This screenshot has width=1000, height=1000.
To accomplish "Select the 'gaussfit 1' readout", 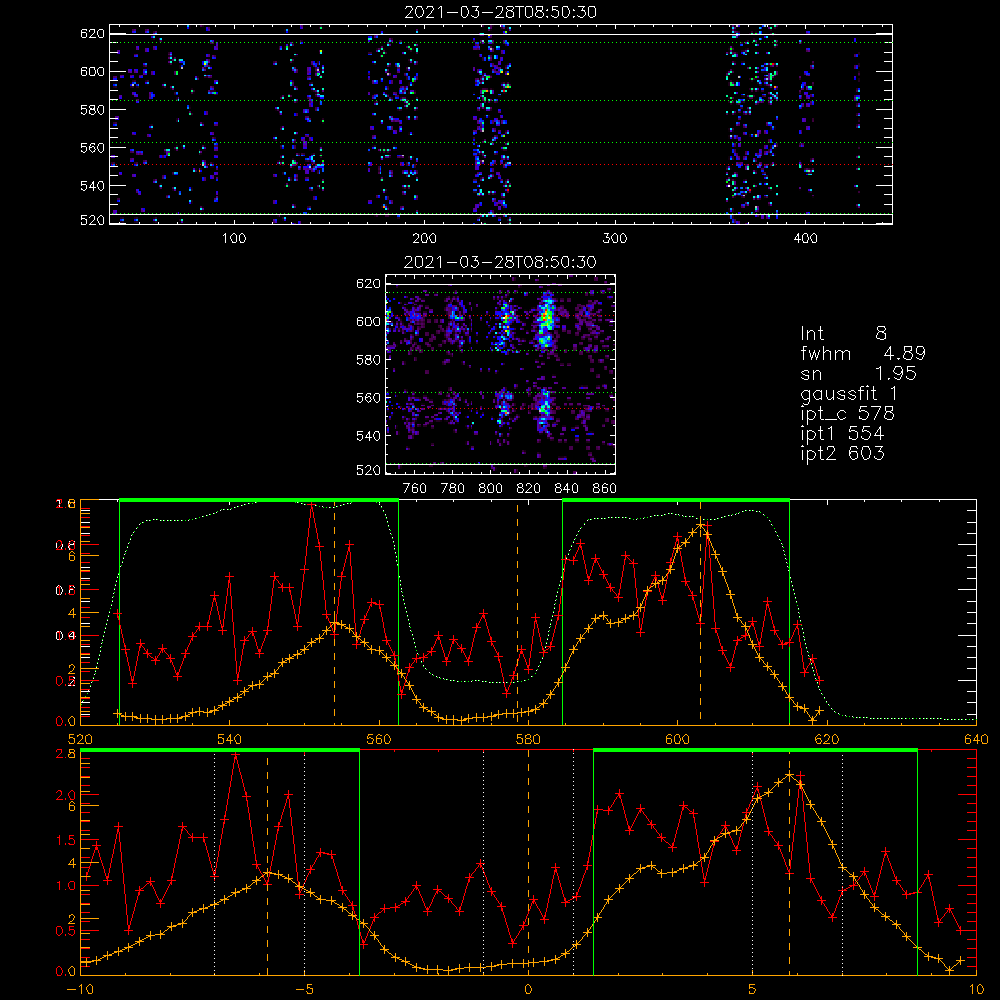I will coord(849,393).
